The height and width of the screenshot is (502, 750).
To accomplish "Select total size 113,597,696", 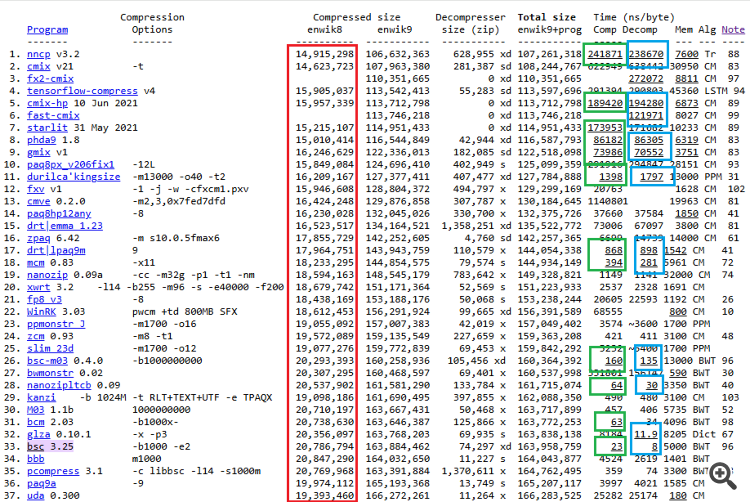I will tap(550, 91).
